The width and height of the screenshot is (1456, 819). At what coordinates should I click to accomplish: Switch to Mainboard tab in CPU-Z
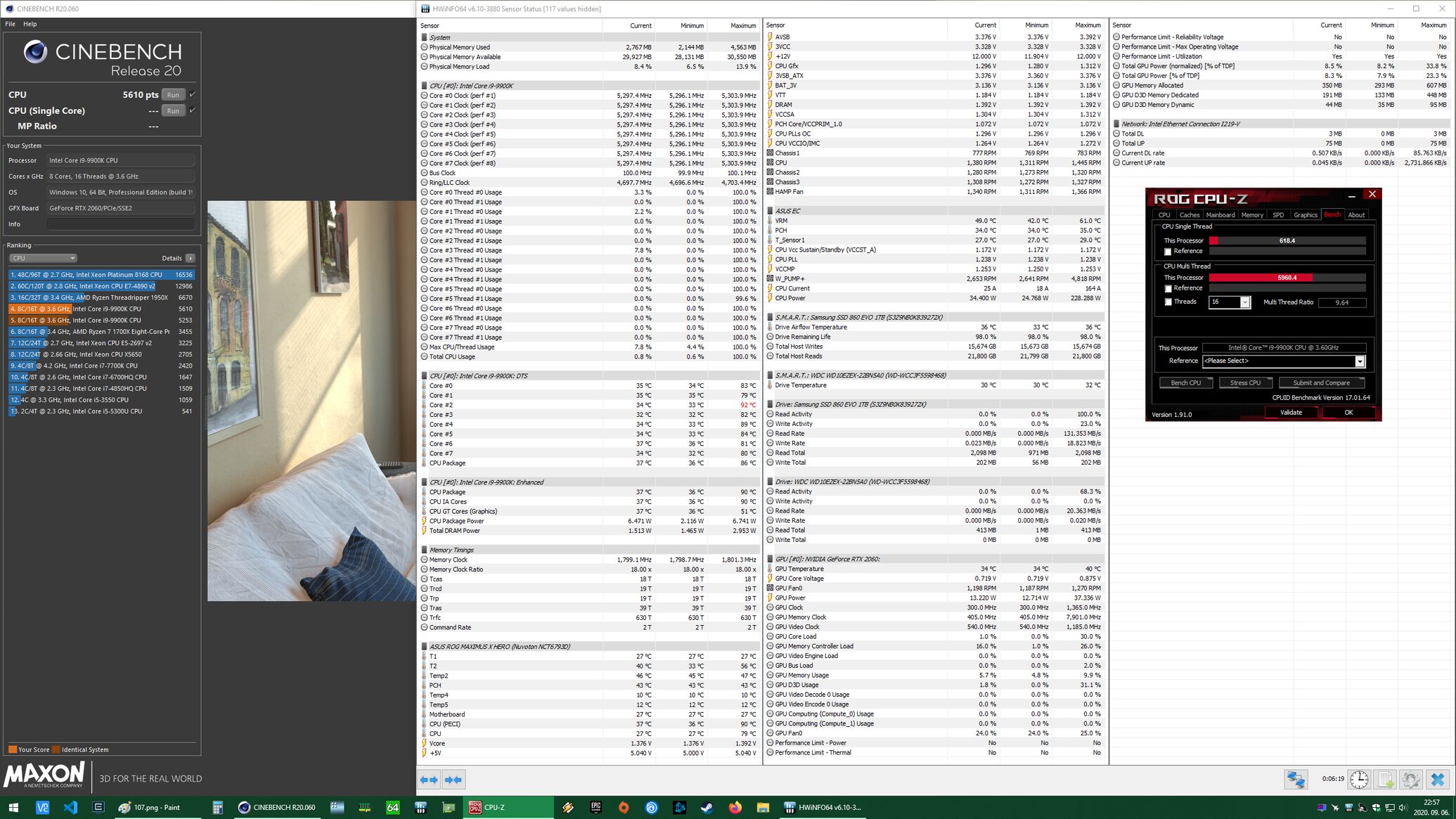click(x=1220, y=215)
